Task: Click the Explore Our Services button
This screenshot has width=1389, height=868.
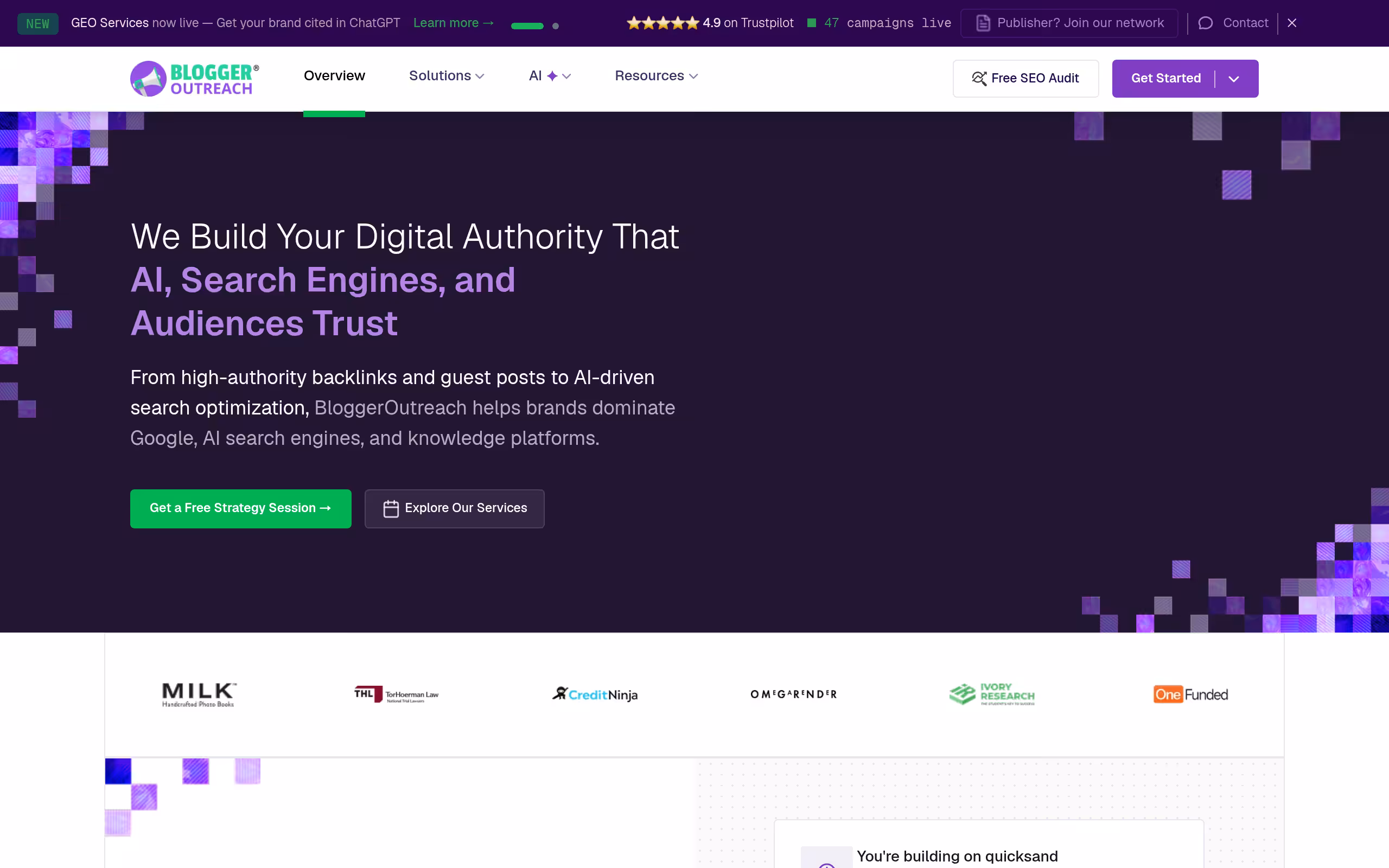Action: [x=454, y=509]
